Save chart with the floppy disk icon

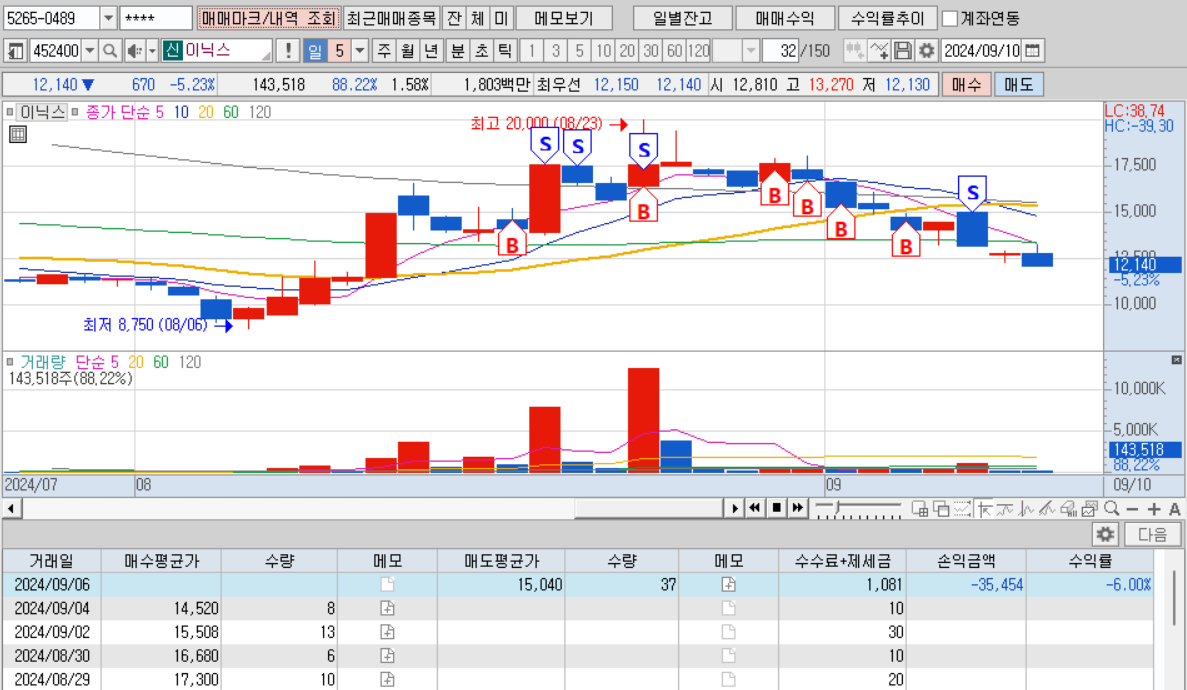902,51
